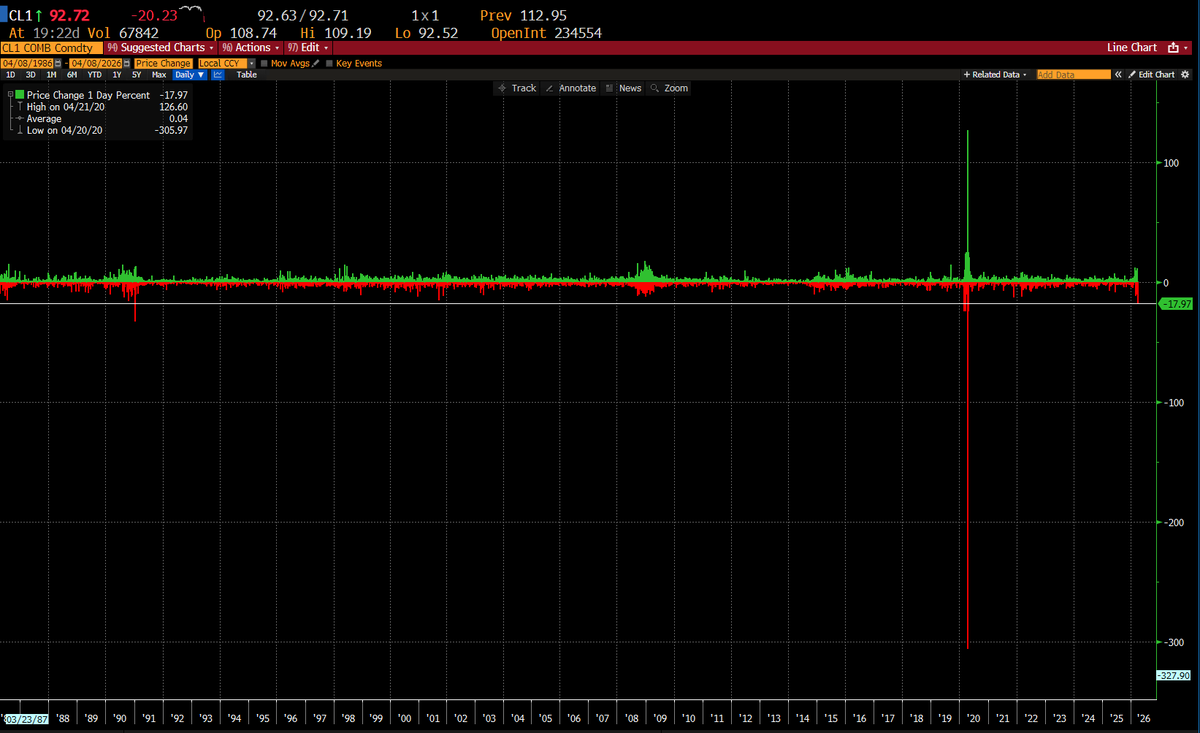Enable the Mov Avgs checkbox
This screenshot has height=733, width=1200.
click(264, 63)
